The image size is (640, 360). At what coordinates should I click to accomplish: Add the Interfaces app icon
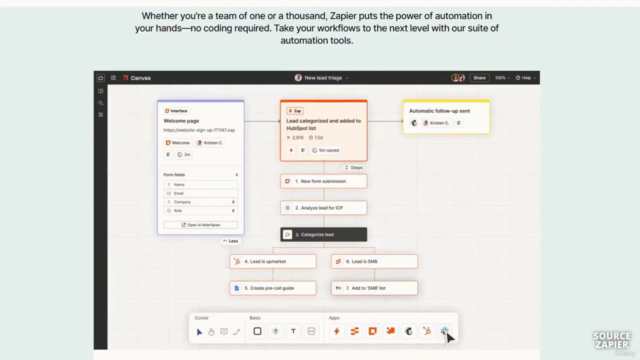(x=373, y=331)
